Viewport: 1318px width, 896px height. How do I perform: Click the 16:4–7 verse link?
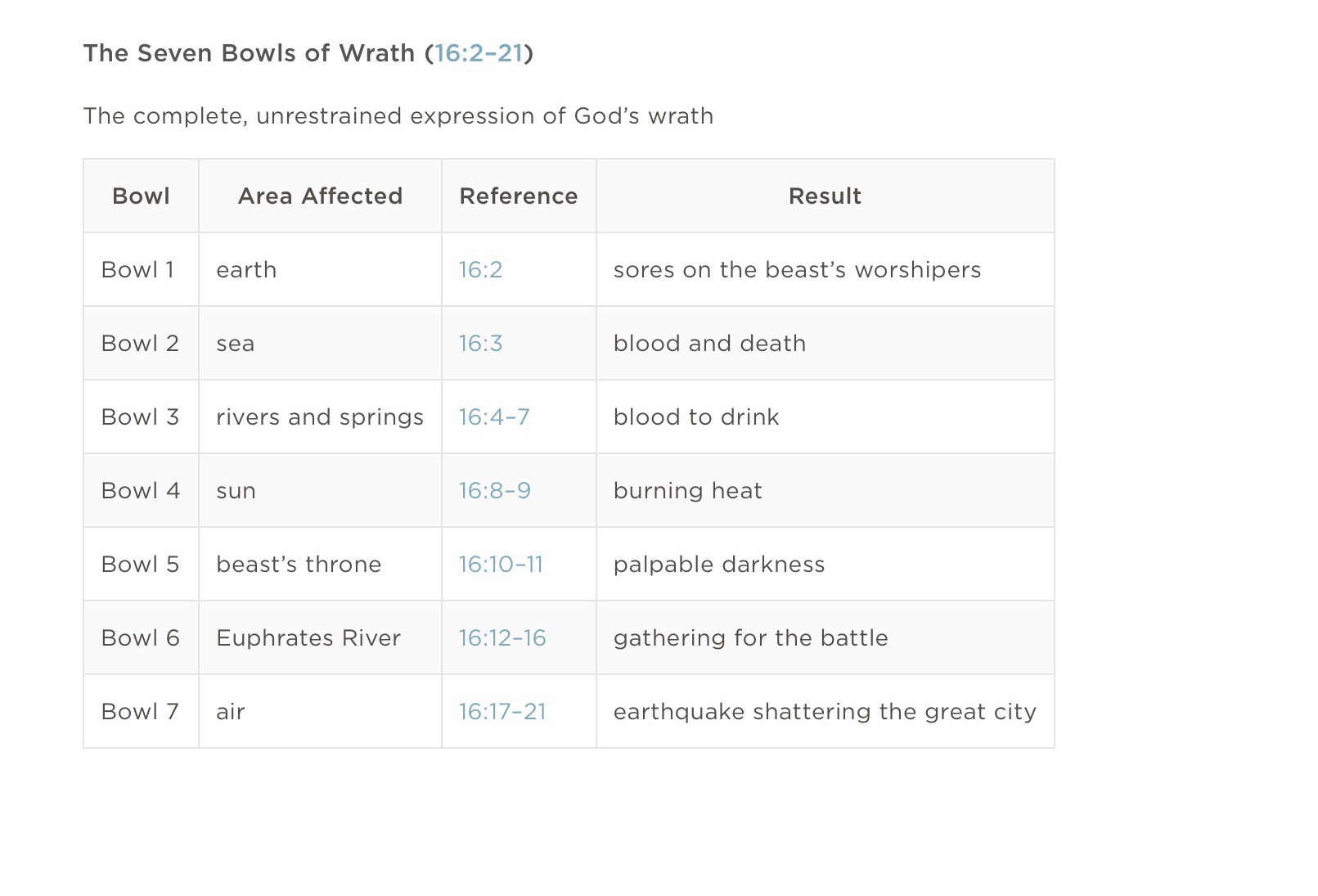click(494, 417)
